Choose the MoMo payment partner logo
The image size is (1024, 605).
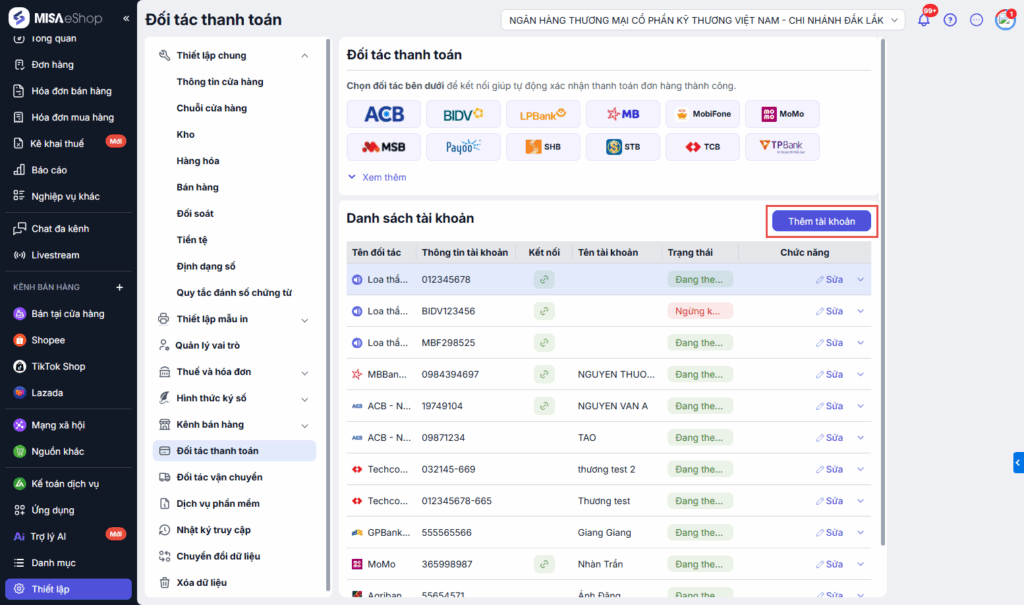[782, 114]
